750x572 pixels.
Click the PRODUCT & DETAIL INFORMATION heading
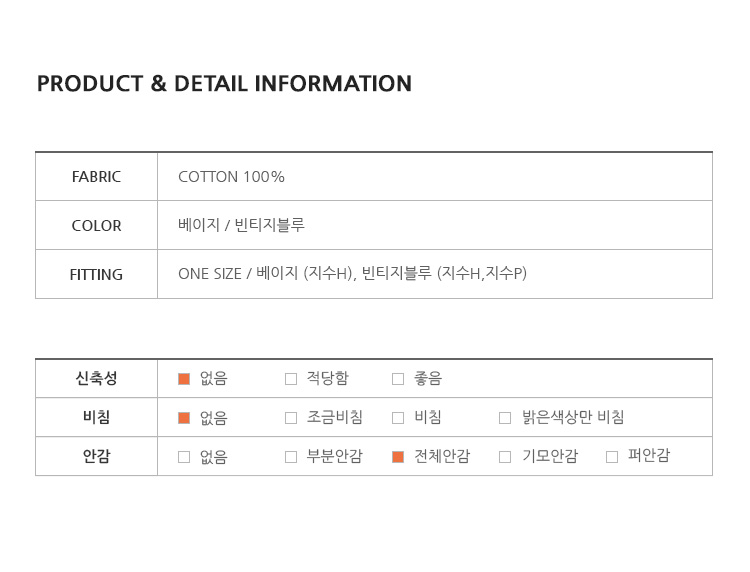(224, 84)
